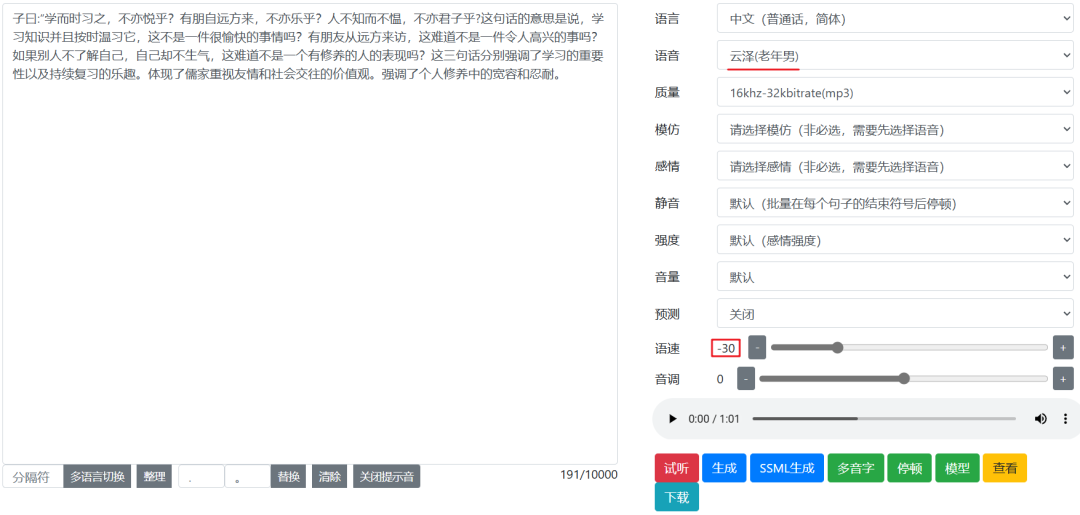Click the 多语言切换 button

pos(97,477)
